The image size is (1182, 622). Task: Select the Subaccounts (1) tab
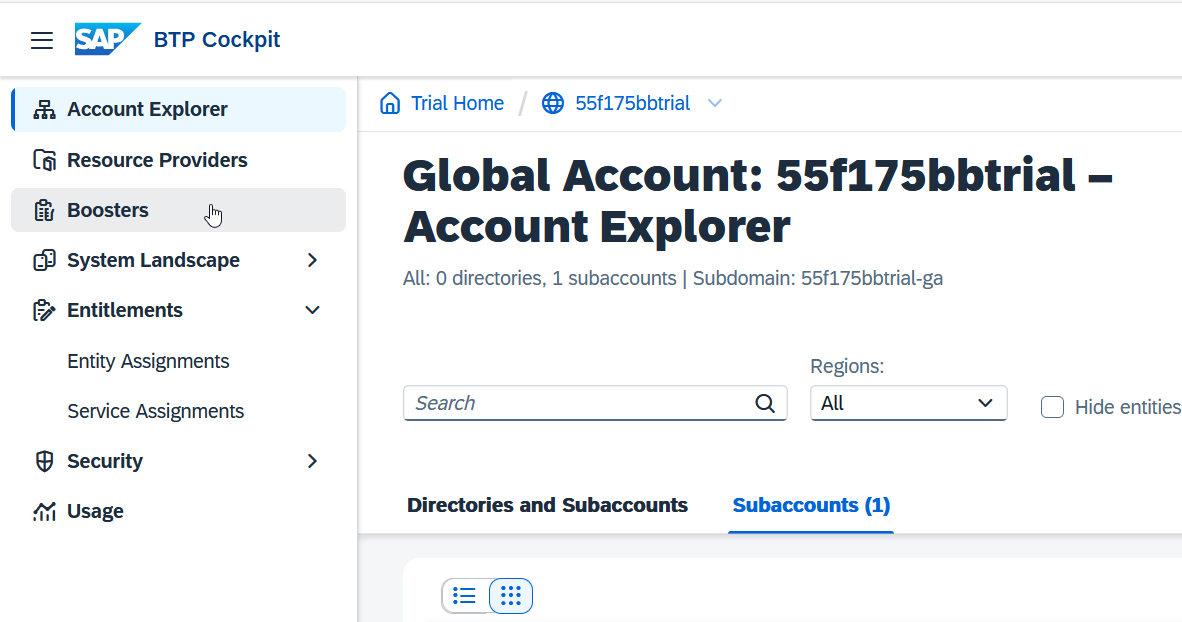tap(811, 505)
